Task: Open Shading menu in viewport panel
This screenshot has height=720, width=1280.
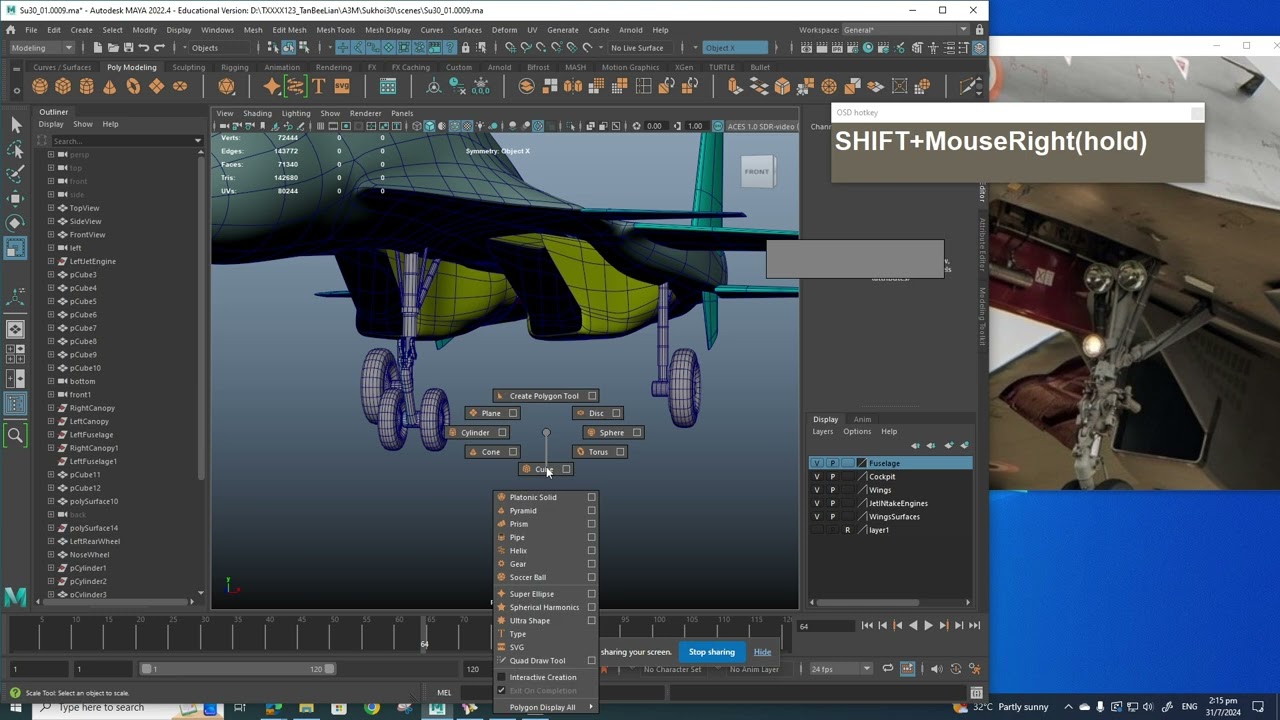Action: (257, 113)
